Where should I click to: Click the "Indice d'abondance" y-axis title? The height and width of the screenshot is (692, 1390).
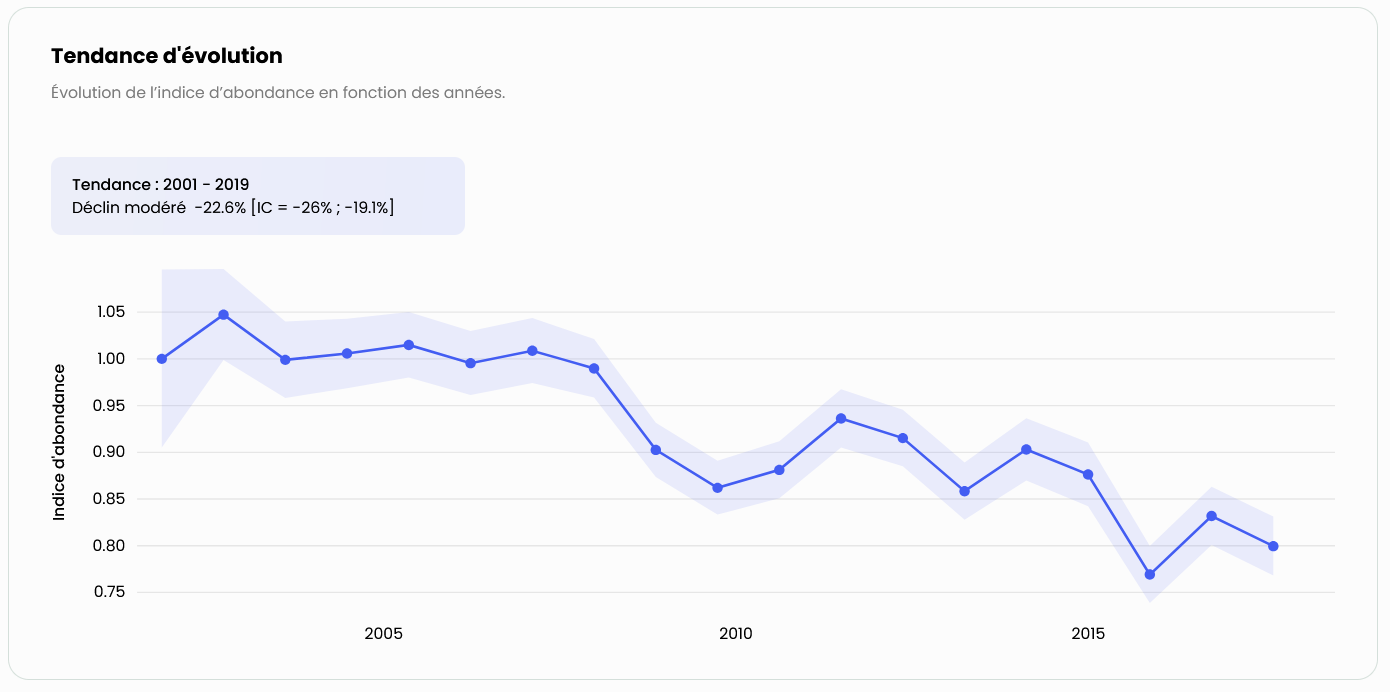click(x=59, y=442)
